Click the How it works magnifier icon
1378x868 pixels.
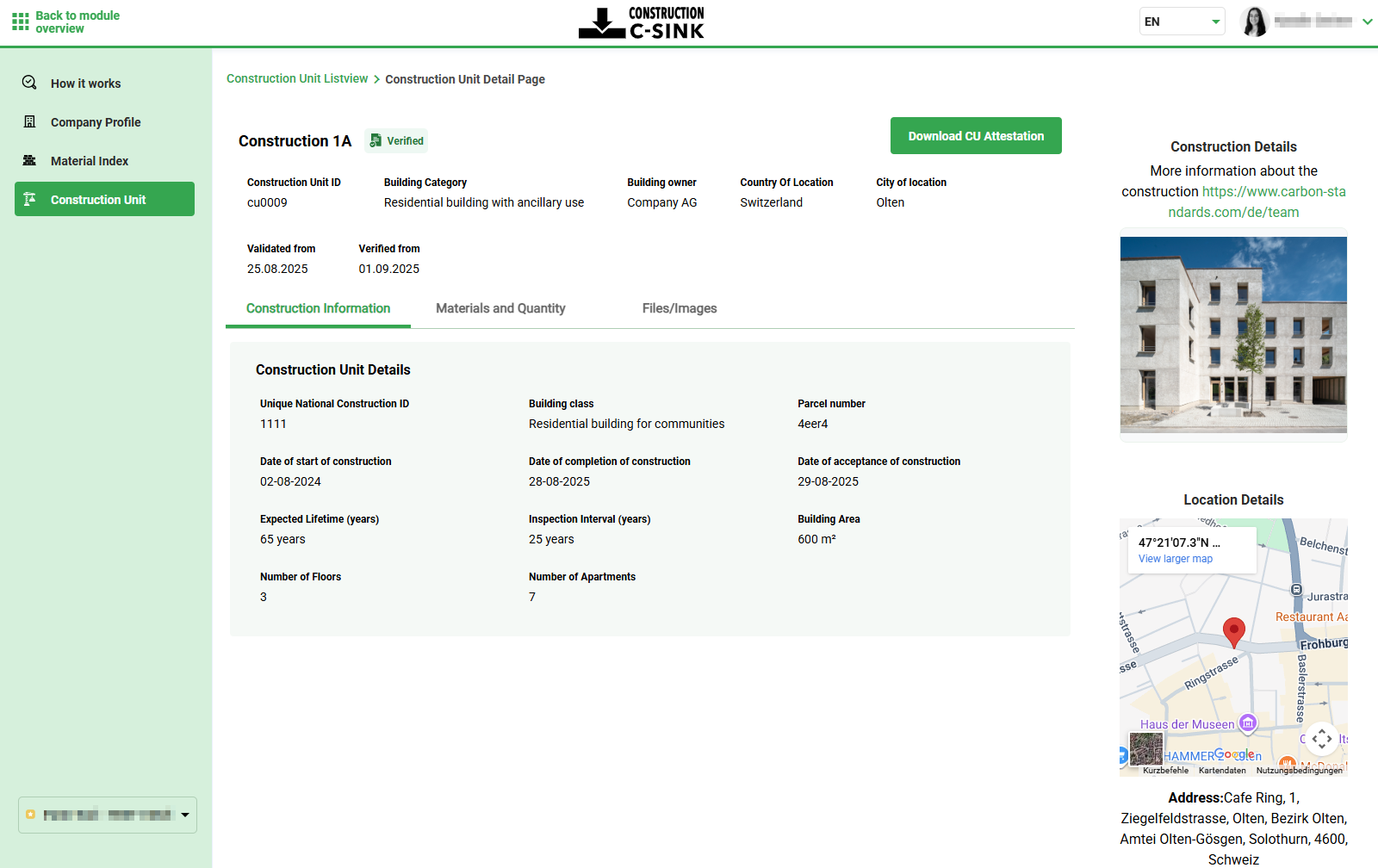coord(29,83)
